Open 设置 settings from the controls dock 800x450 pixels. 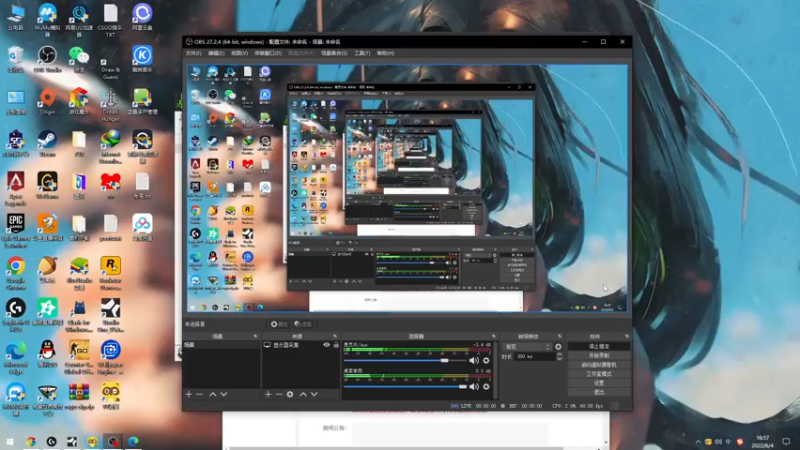(599, 383)
